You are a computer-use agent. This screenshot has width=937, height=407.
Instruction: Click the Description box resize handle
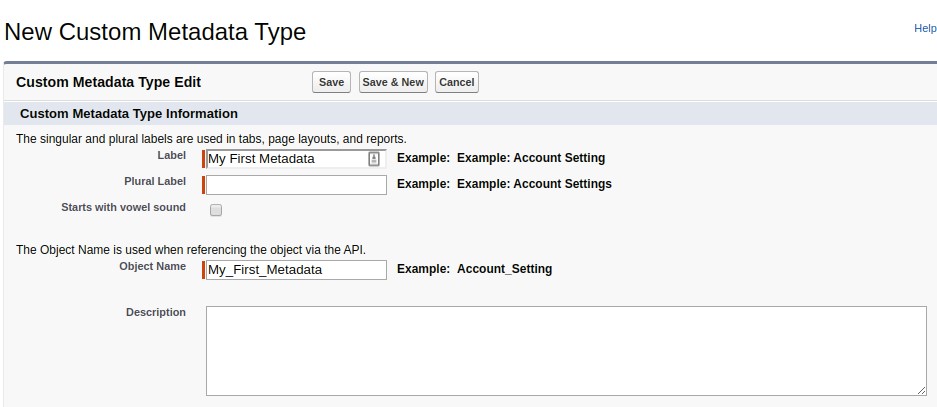point(921,391)
